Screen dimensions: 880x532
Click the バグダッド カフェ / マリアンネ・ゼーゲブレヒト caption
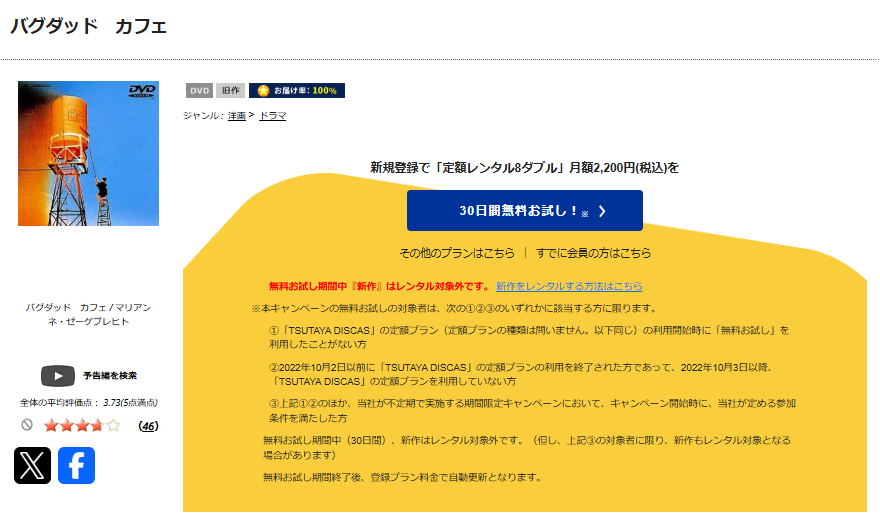coord(89,314)
